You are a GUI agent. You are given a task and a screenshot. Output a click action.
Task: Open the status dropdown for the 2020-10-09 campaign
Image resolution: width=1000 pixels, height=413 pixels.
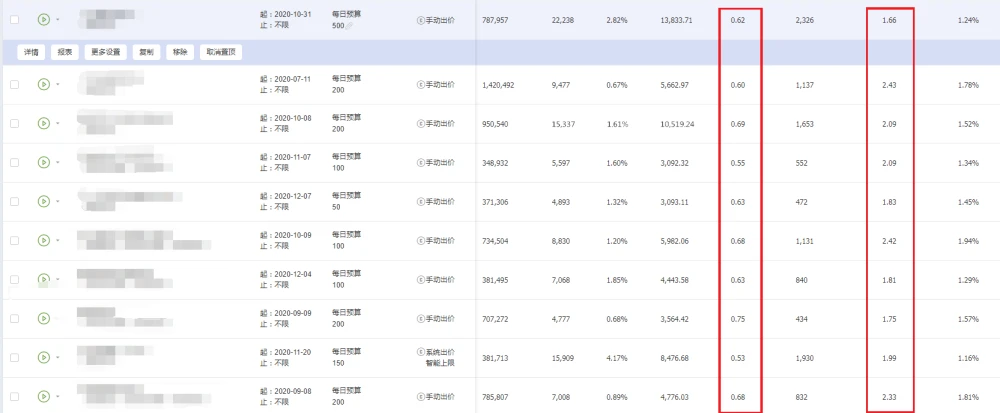click(x=57, y=241)
